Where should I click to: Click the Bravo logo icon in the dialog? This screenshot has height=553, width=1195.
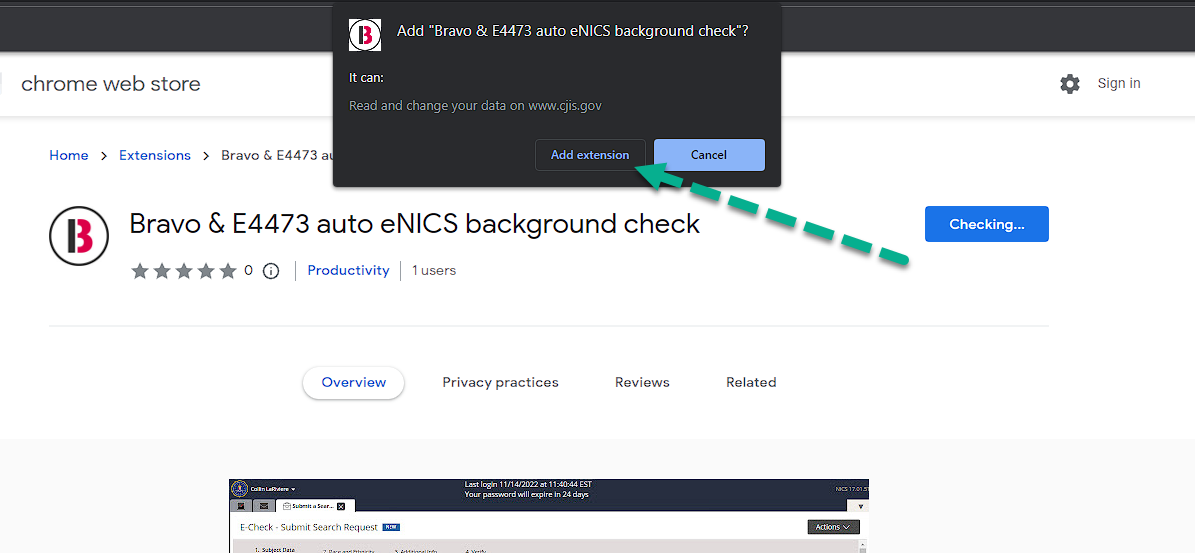pyautogui.click(x=365, y=35)
